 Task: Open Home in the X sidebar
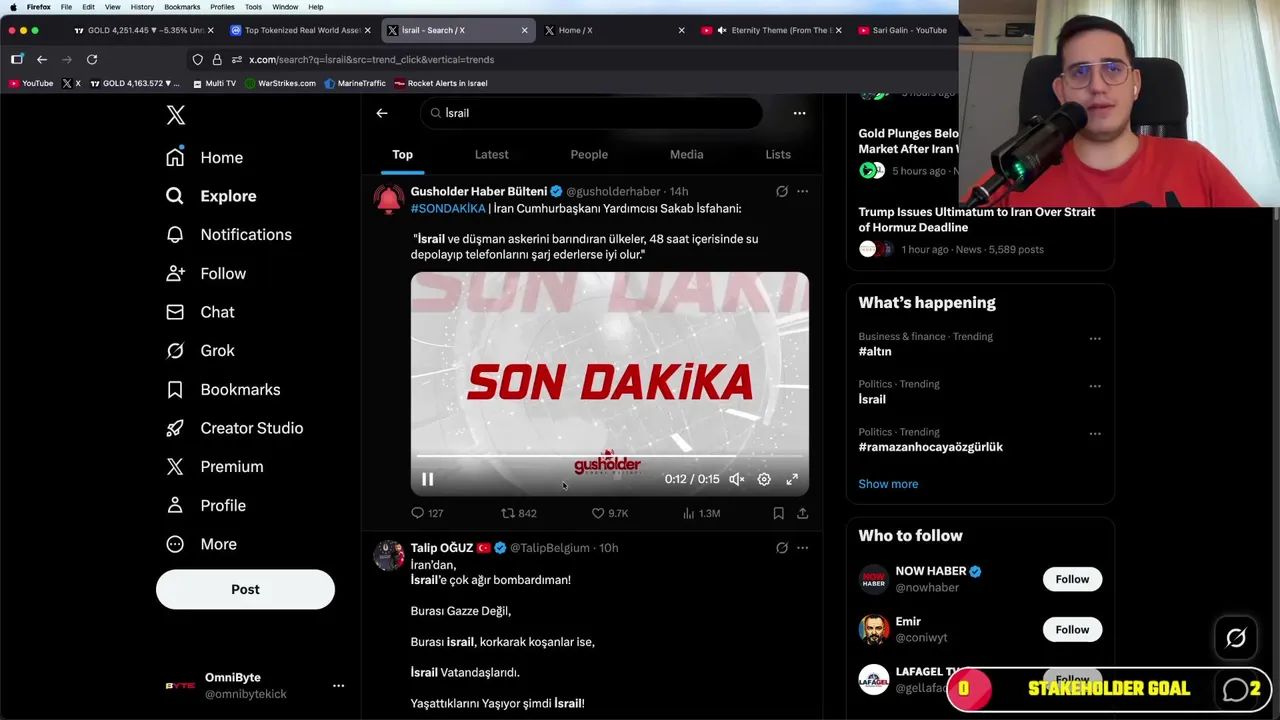coord(205,157)
